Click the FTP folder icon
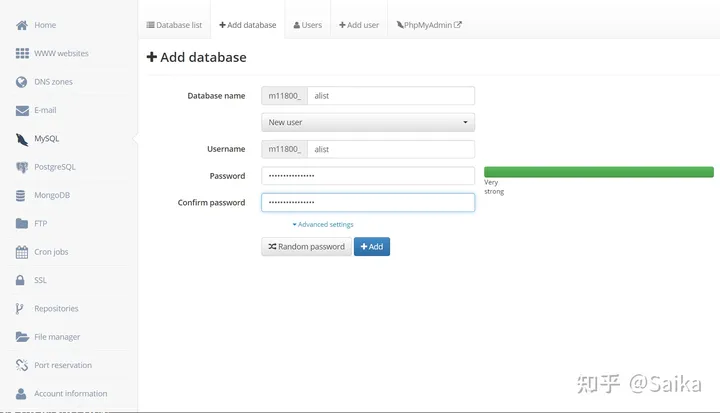Image resolution: width=720 pixels, height=413 pixels. click(x=22, y=224)
